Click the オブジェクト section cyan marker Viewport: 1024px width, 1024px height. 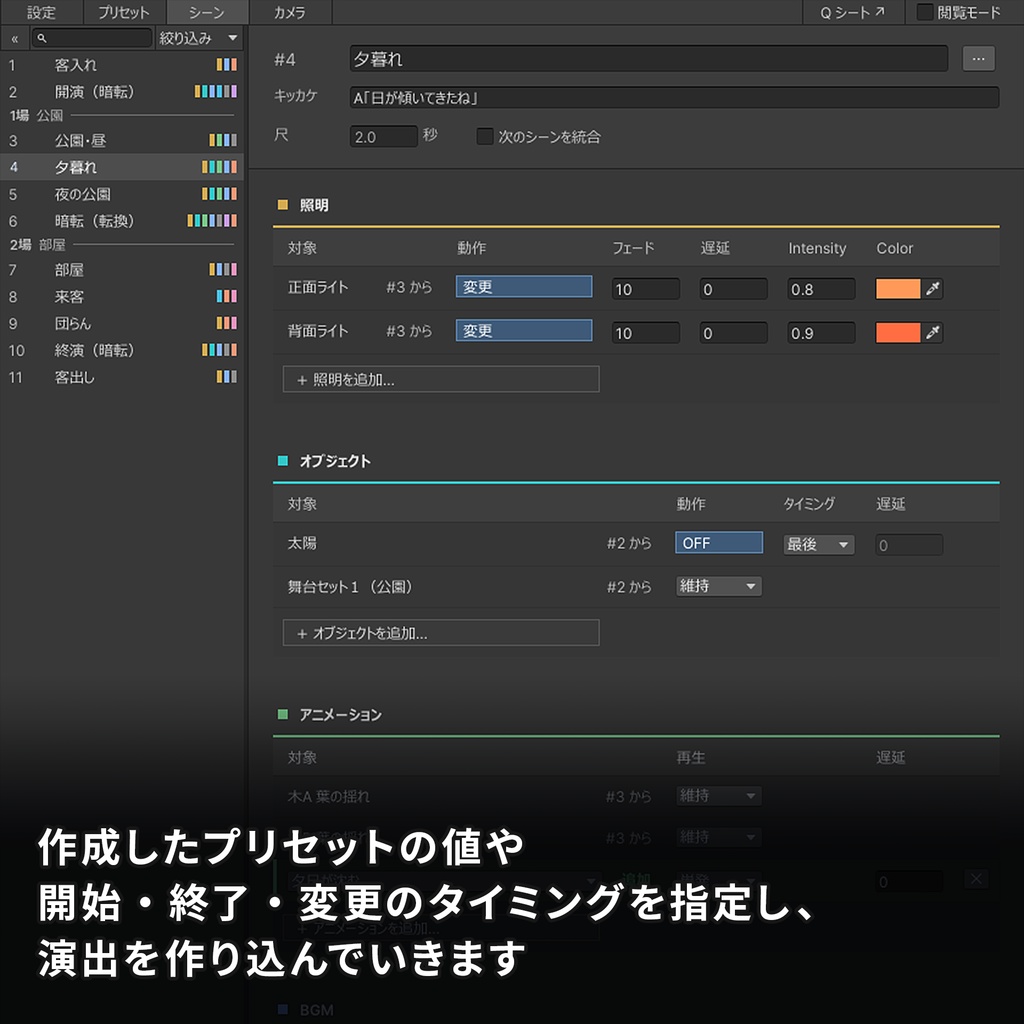(x=283, y=461)
